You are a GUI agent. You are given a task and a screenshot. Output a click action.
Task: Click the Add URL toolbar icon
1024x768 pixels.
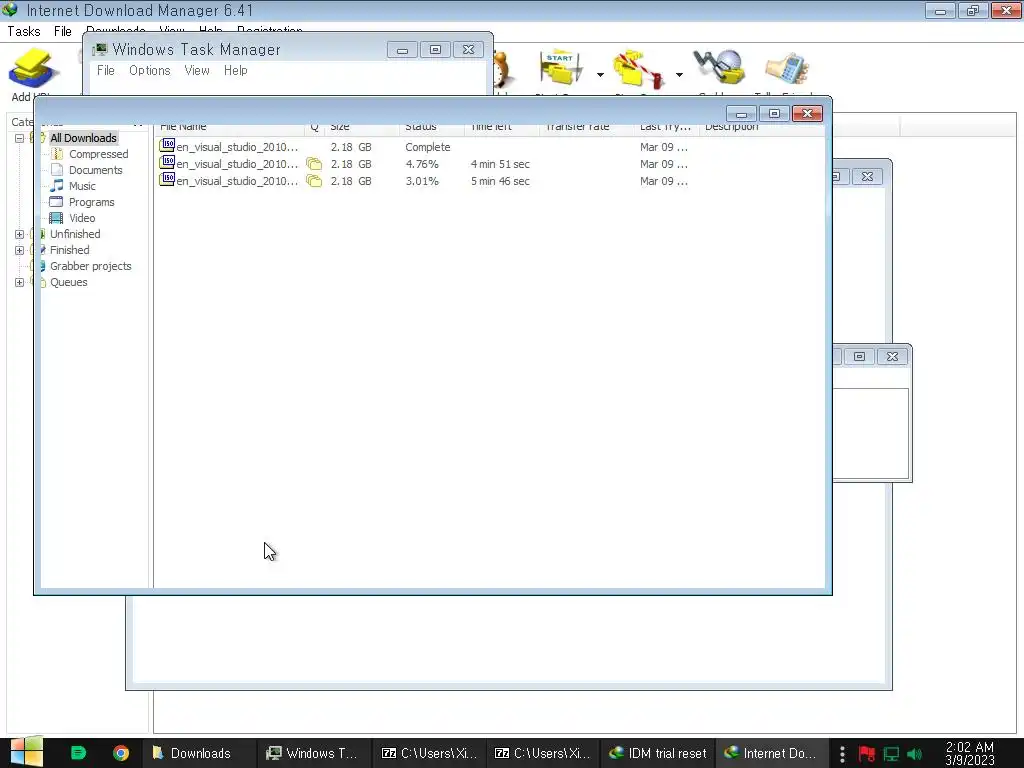tap(33, 69)
